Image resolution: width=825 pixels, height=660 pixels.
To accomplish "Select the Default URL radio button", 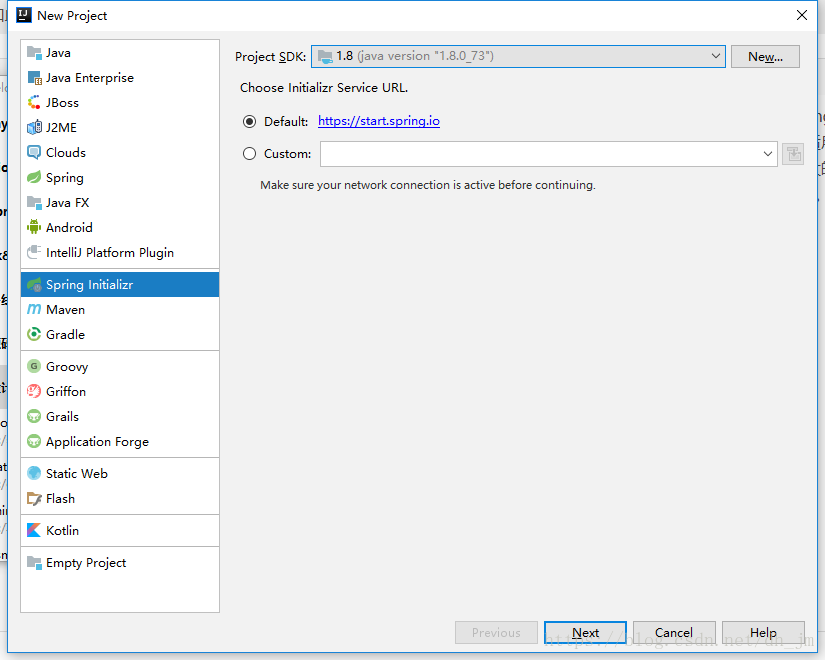I will coord(249,122).
